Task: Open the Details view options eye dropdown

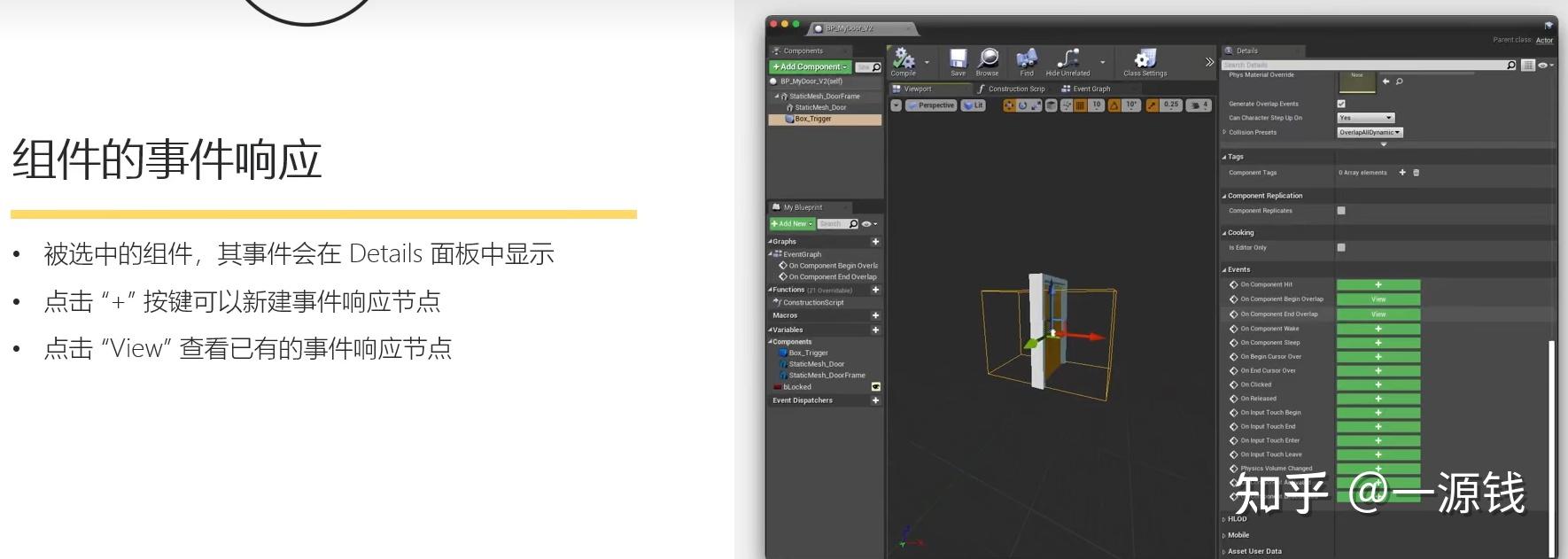Action: click(1545, 66)
